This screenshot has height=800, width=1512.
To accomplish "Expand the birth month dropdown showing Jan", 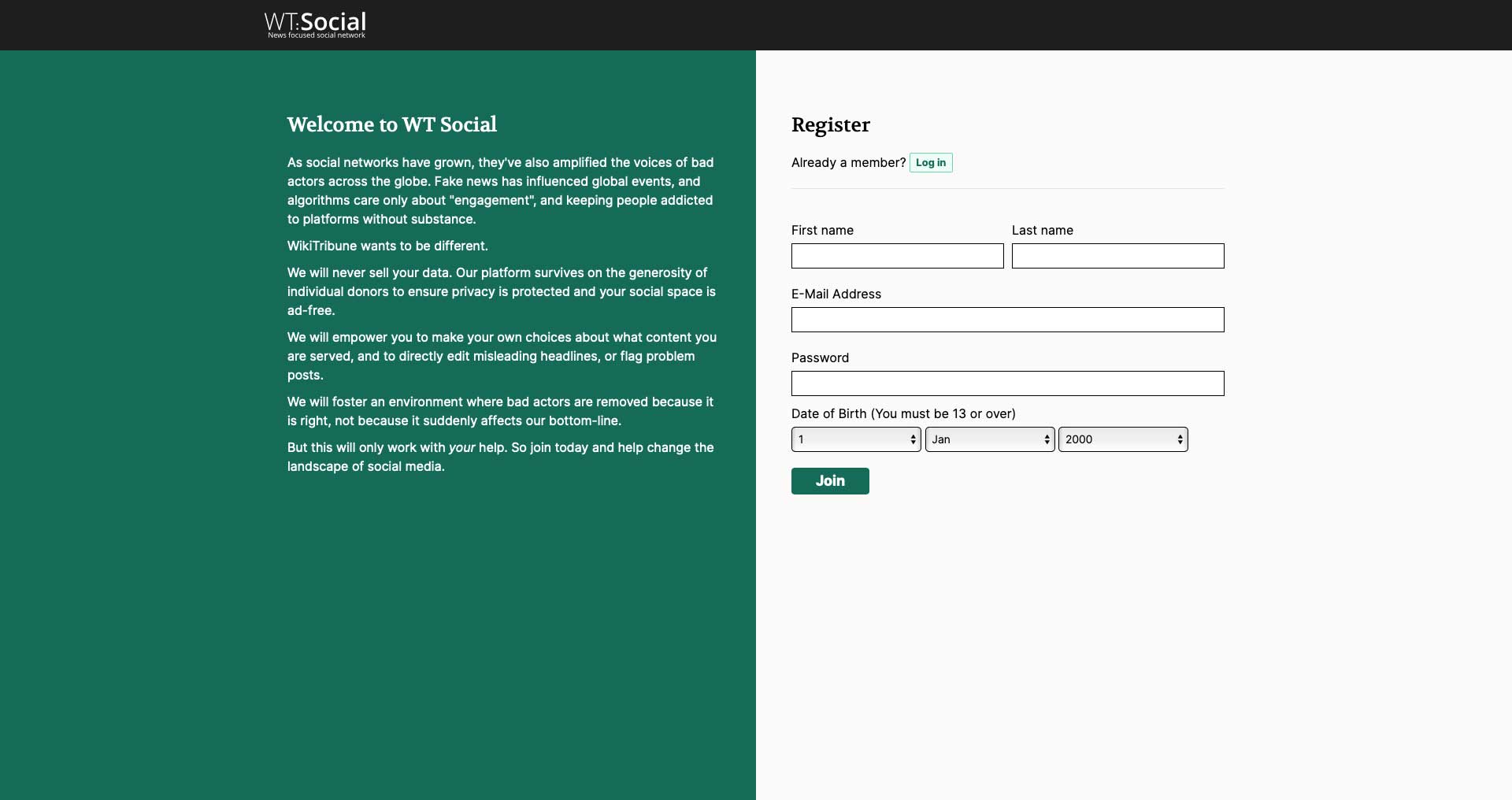I will pyautogui.click(x=989, y=439).
